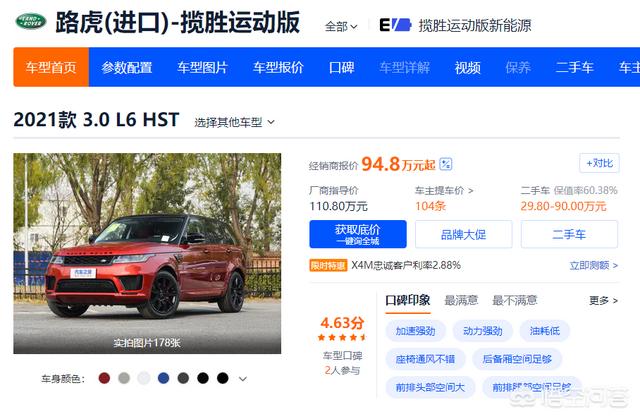Click the greyed 车型详解 nav item
The height and width of the screenshot is (419, 640).
(x=404, y=67)
